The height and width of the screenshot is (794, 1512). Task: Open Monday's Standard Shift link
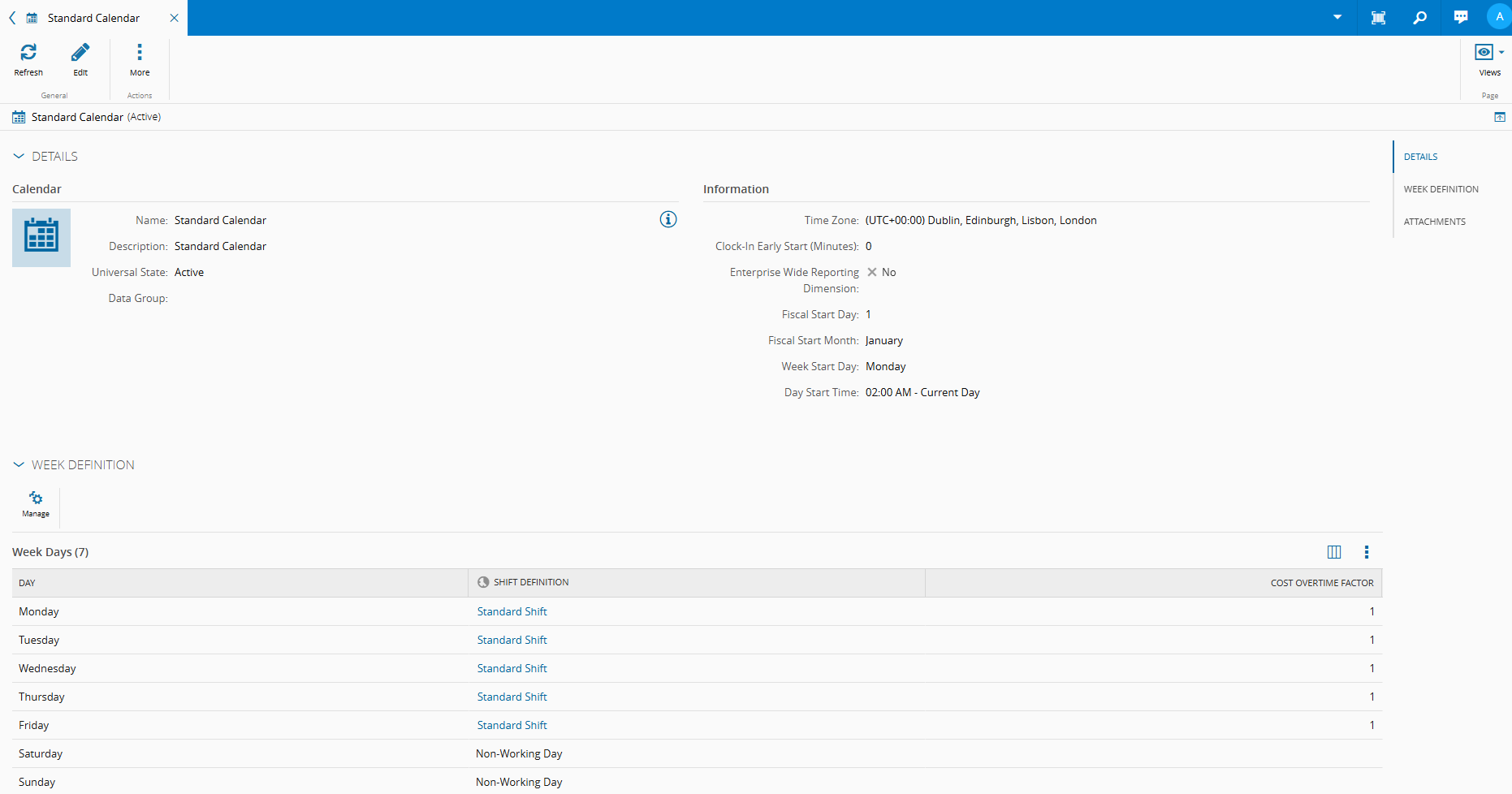(x=512, y=612)
